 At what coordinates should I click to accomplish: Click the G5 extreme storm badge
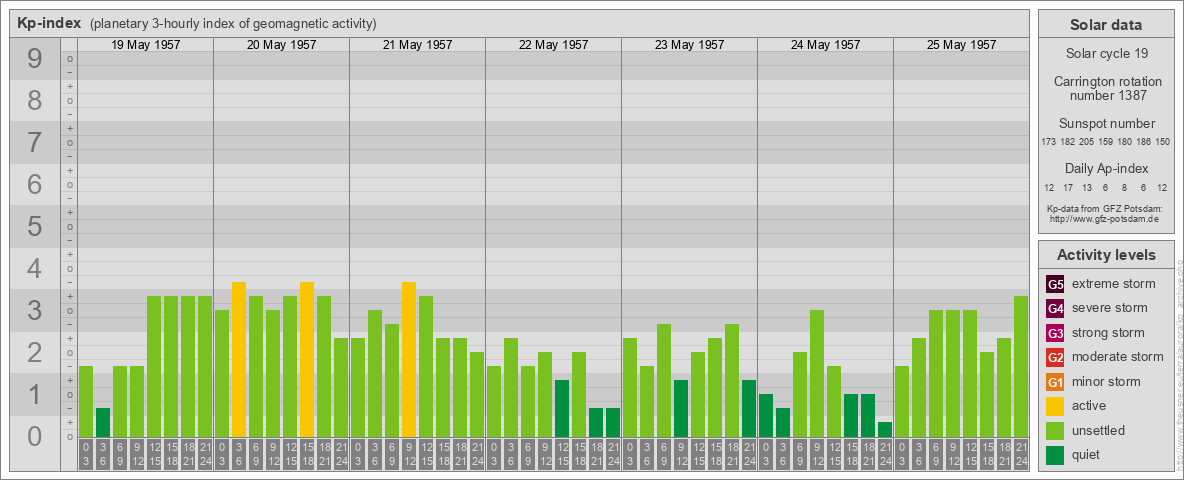click(1055, 284)
